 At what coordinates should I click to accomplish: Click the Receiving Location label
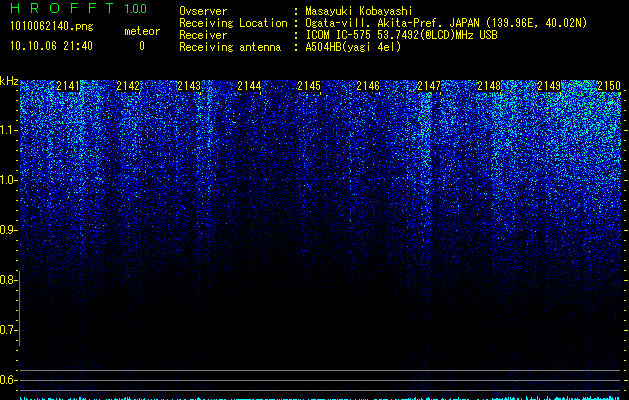tap(233, 23)
